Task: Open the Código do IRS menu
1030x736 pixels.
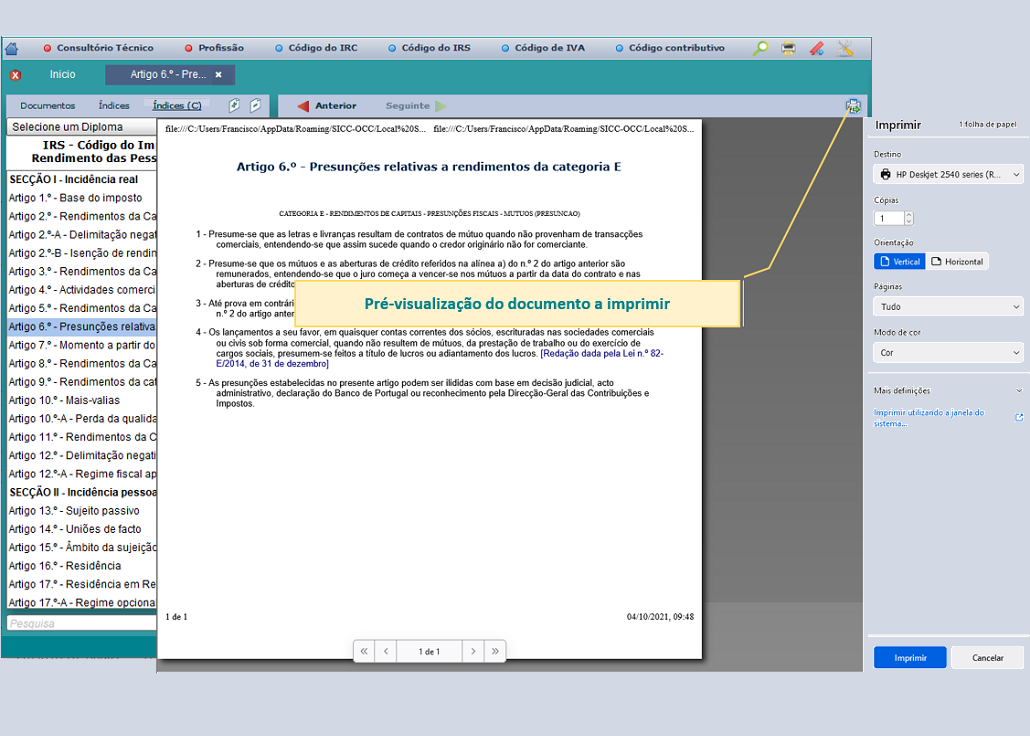Action: tap(430, 48)
